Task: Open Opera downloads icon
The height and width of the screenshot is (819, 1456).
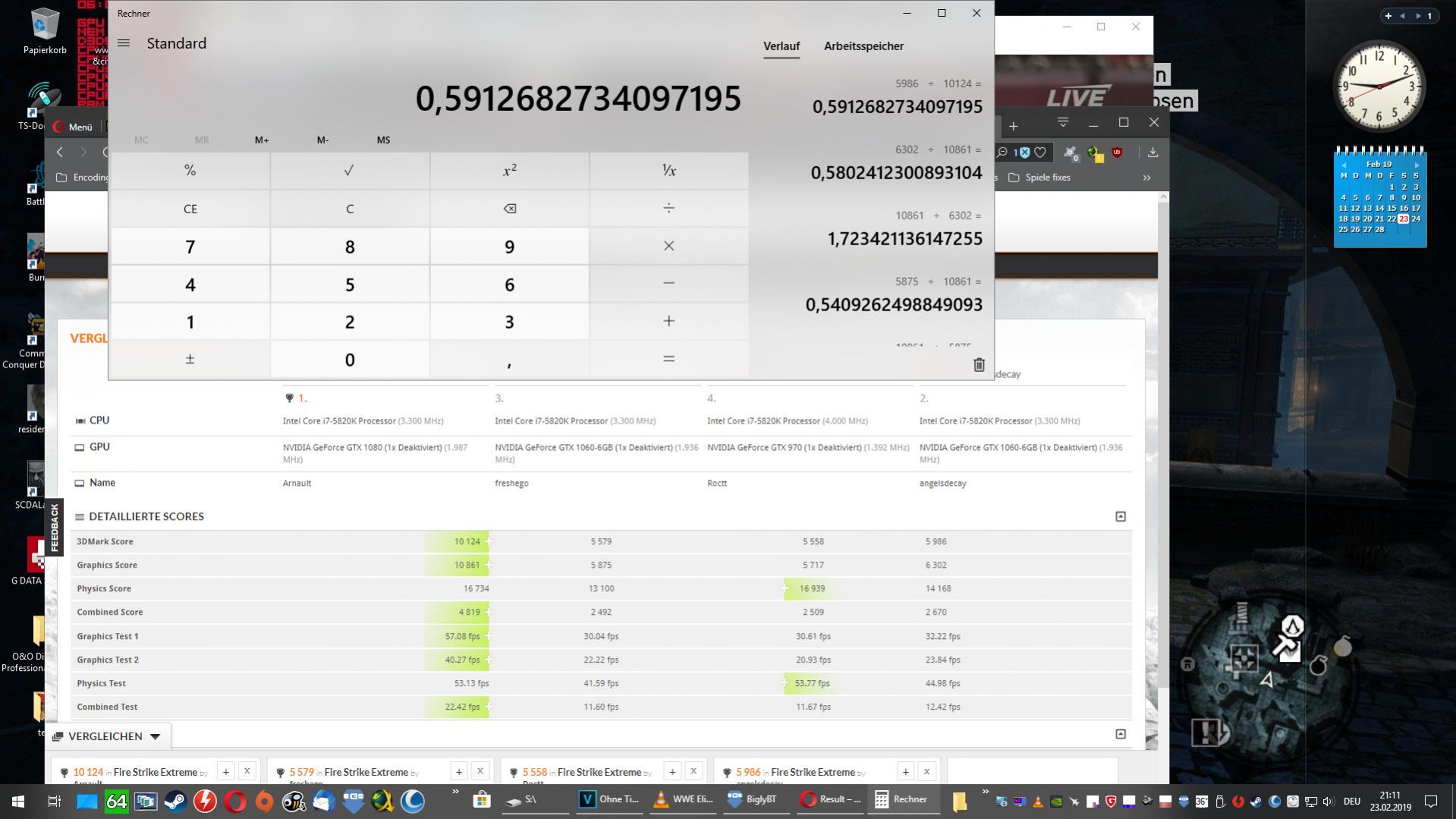Action: [1153, 153]
